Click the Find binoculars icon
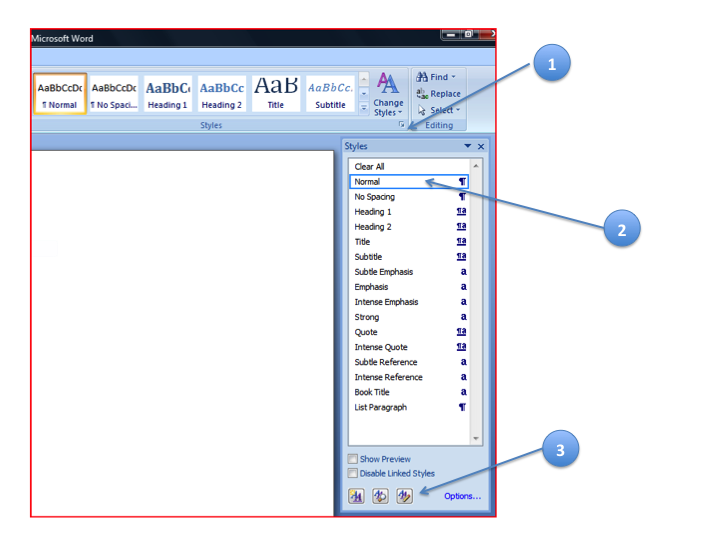Image resolution: width=720 pixels, height=540 pixels. (422, 77)
